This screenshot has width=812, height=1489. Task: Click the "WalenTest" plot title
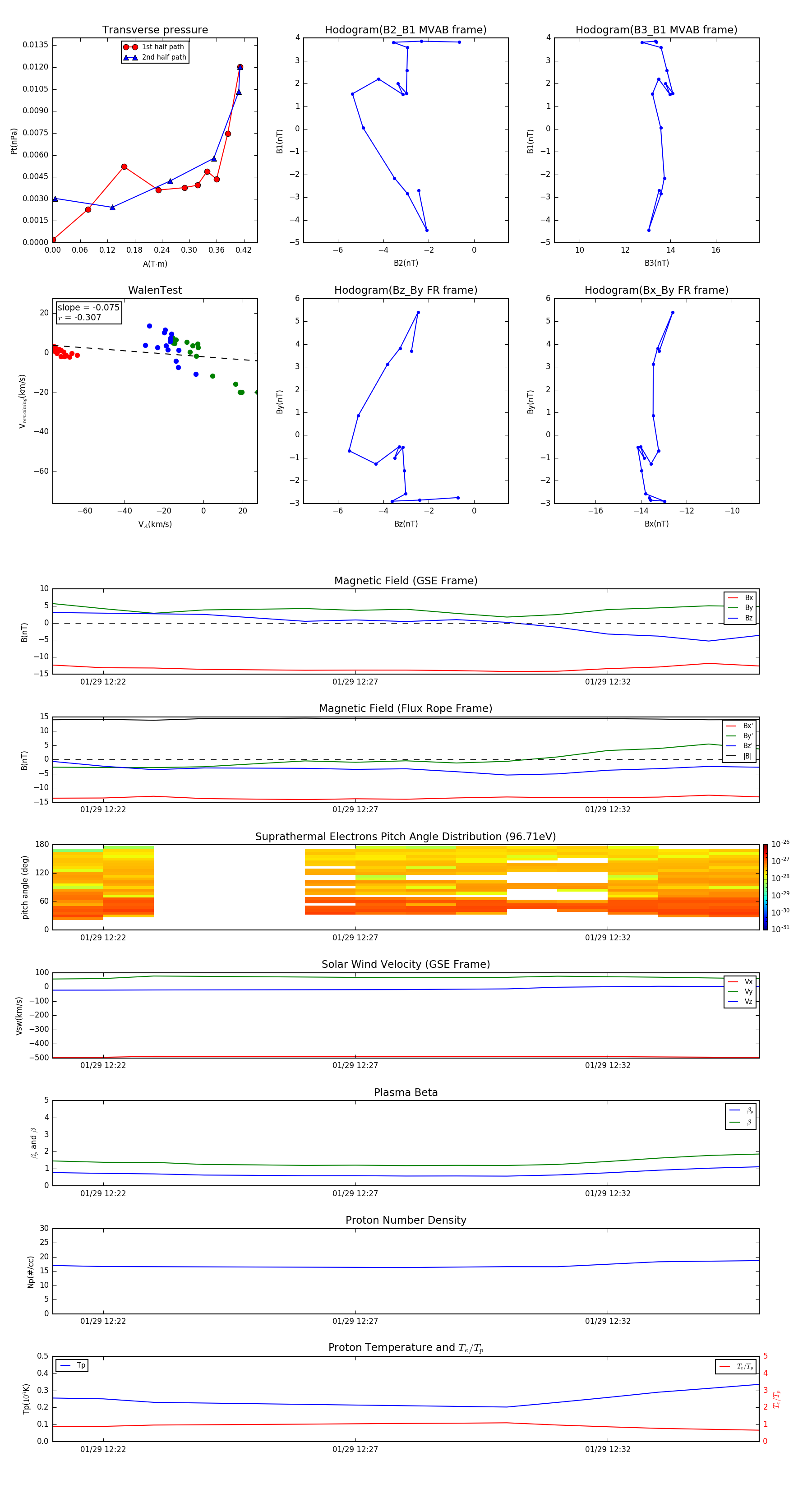pyautogui.click(x=155, y=290)
